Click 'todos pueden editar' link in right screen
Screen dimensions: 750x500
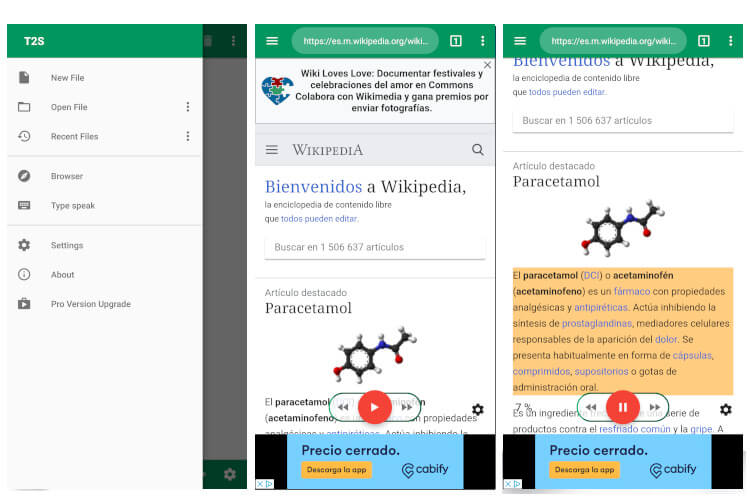pyautogui.click(x=567, y=92)
